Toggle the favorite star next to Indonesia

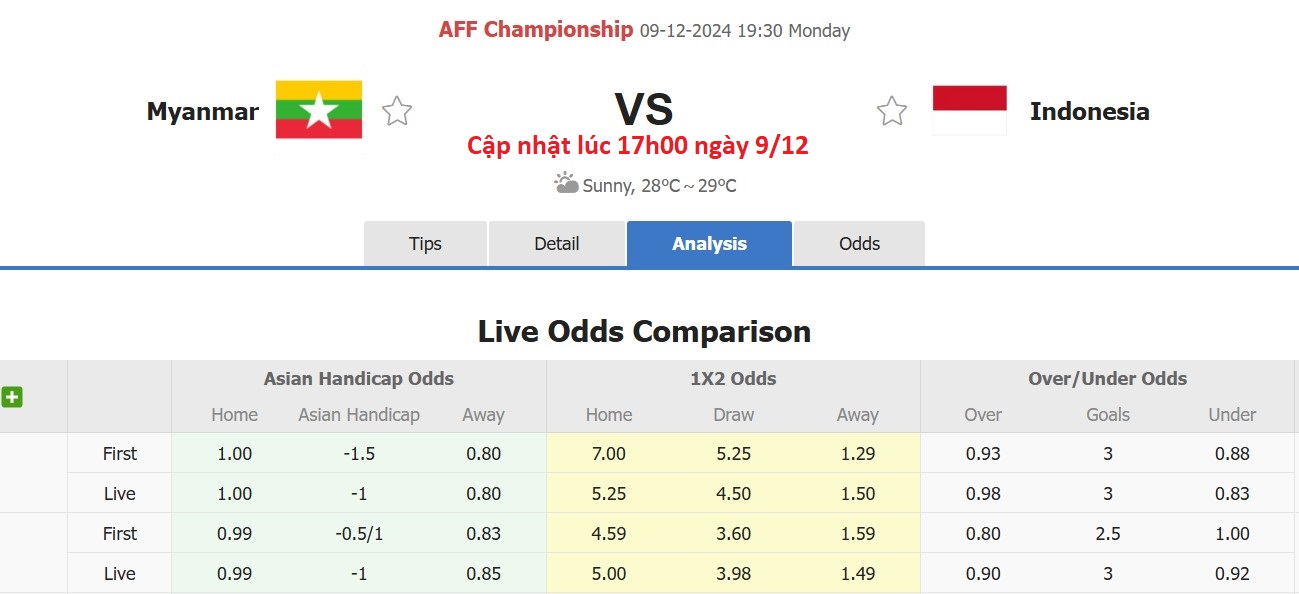(x=890, y=112)
